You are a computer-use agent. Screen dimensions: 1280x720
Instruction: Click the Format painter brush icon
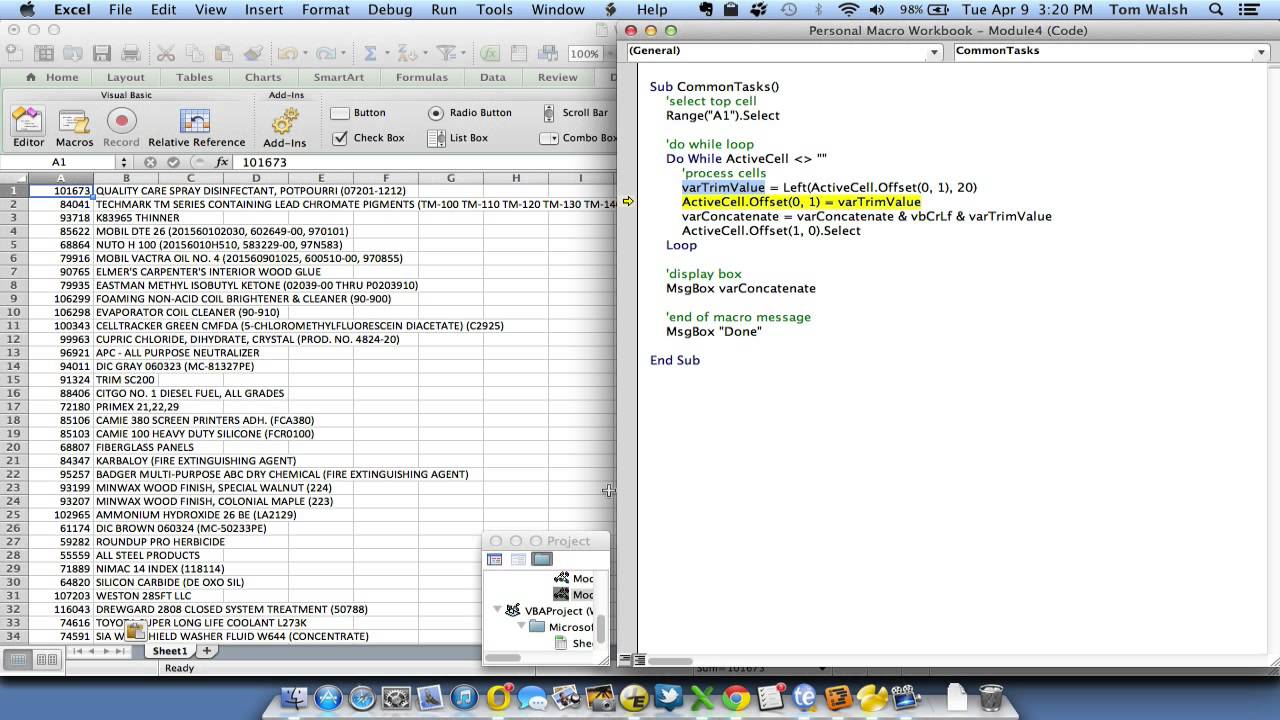click(253, 54)
